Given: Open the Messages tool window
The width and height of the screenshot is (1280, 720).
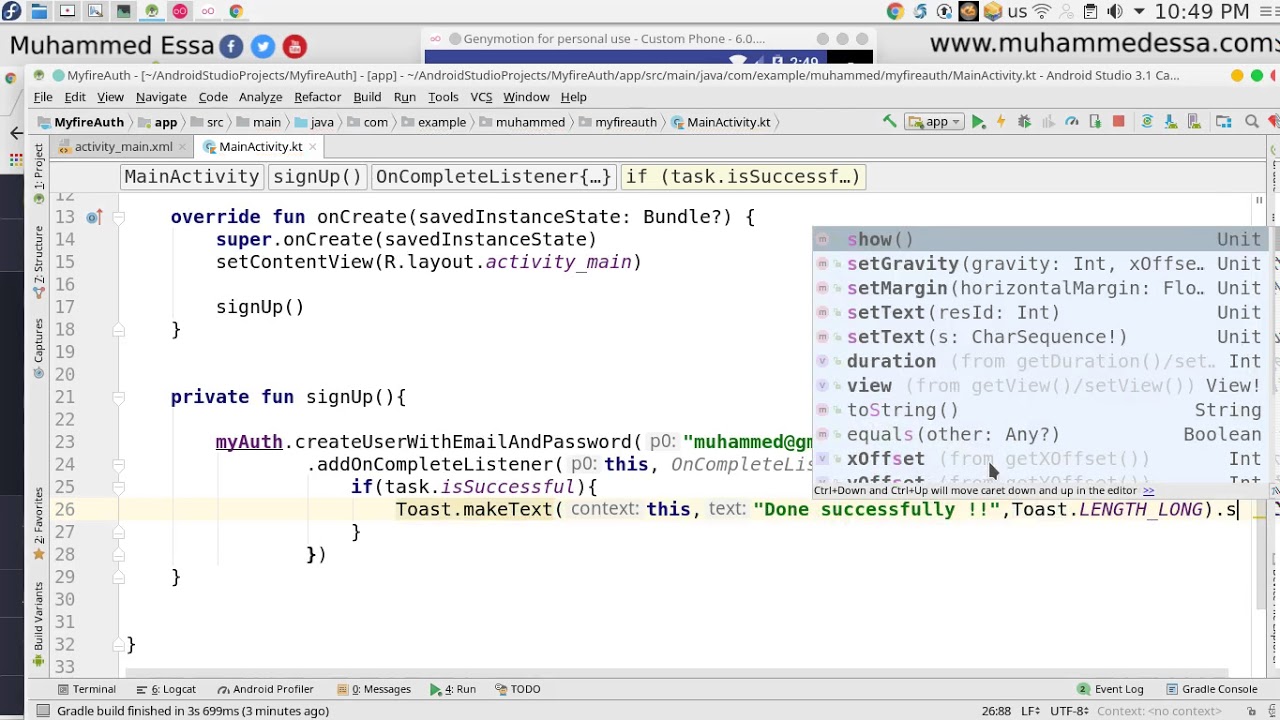Looking at the screenshot, I should point(374,689).
